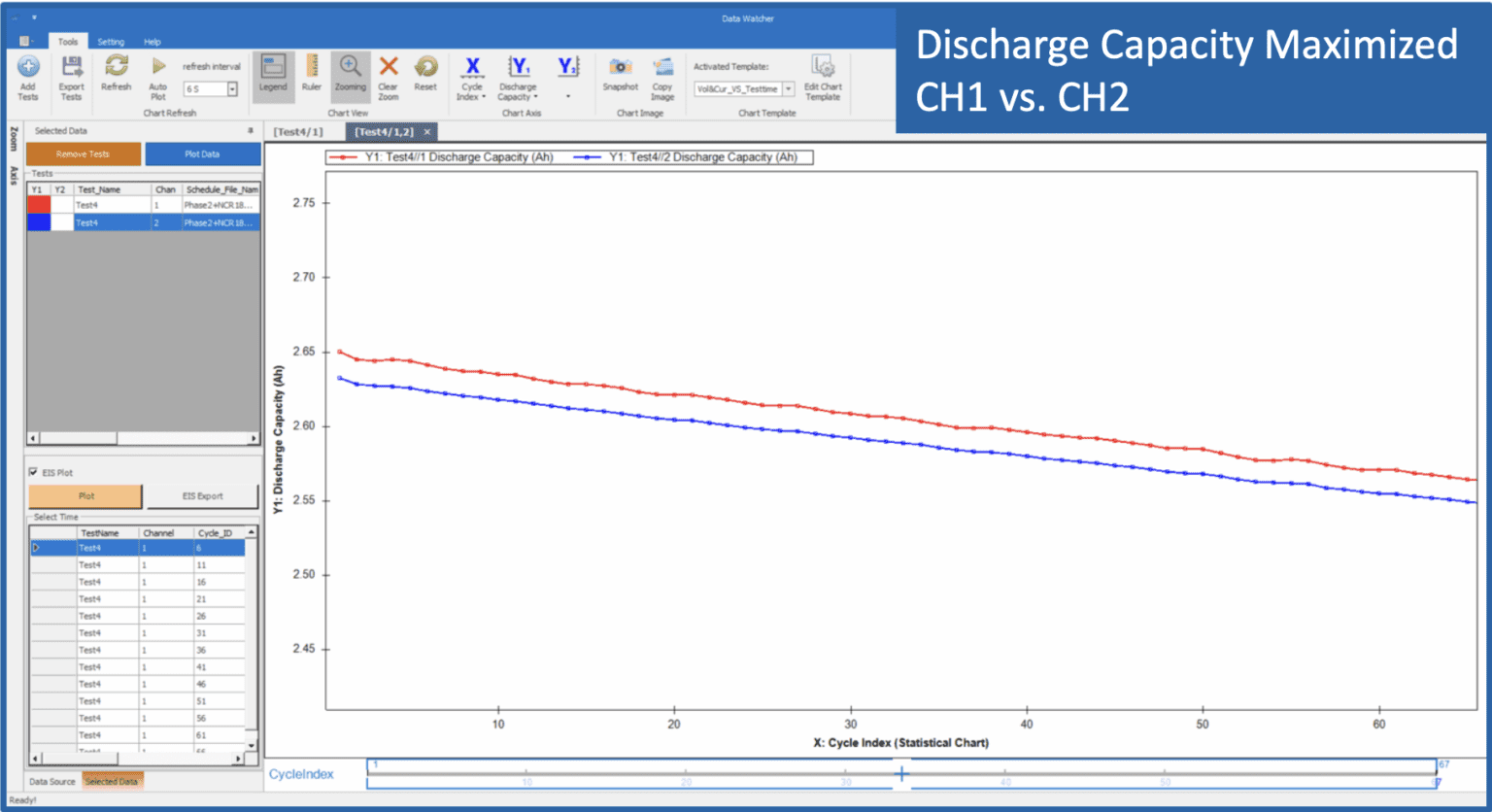Open the refresh interval dropdown

point(232,89)
